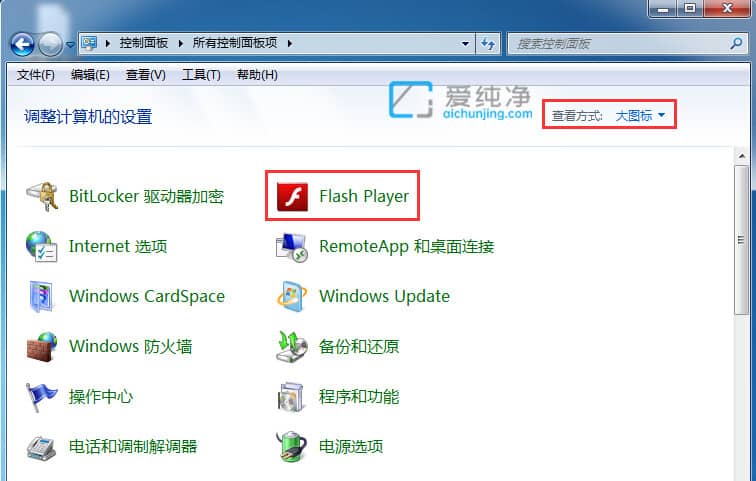Open RemoteApp 和桌面连接 link
The height and width of the screenshot is (481, 756).
pos(406,247)
